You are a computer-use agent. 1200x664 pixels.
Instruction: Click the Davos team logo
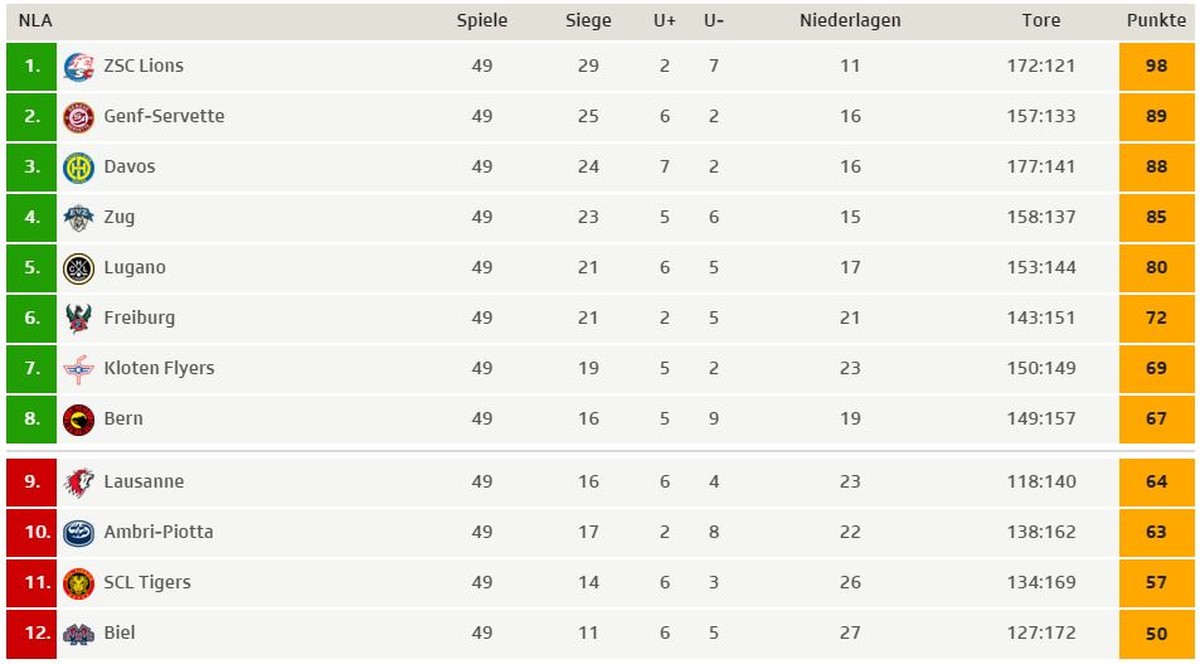[78, 167]
